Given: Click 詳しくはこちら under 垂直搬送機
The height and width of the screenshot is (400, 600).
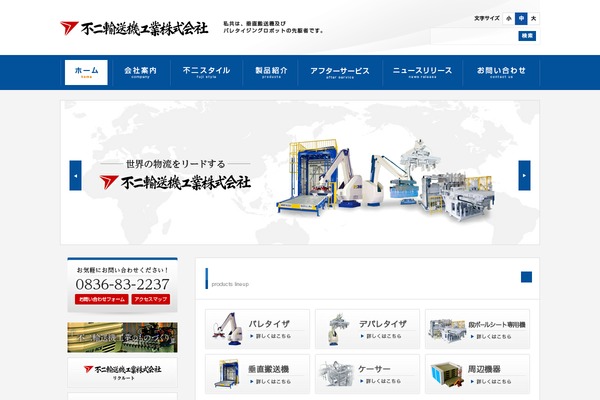Looking at the screenshot, I should point(271,382).
